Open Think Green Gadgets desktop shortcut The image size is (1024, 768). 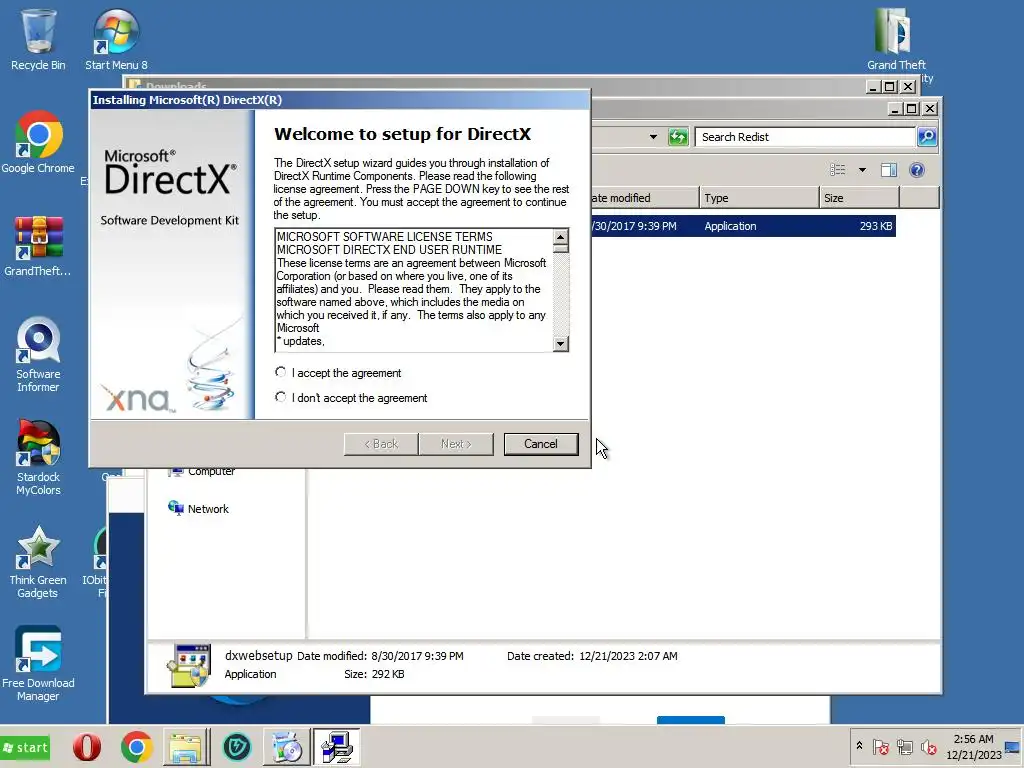click(x=38, y=562)
